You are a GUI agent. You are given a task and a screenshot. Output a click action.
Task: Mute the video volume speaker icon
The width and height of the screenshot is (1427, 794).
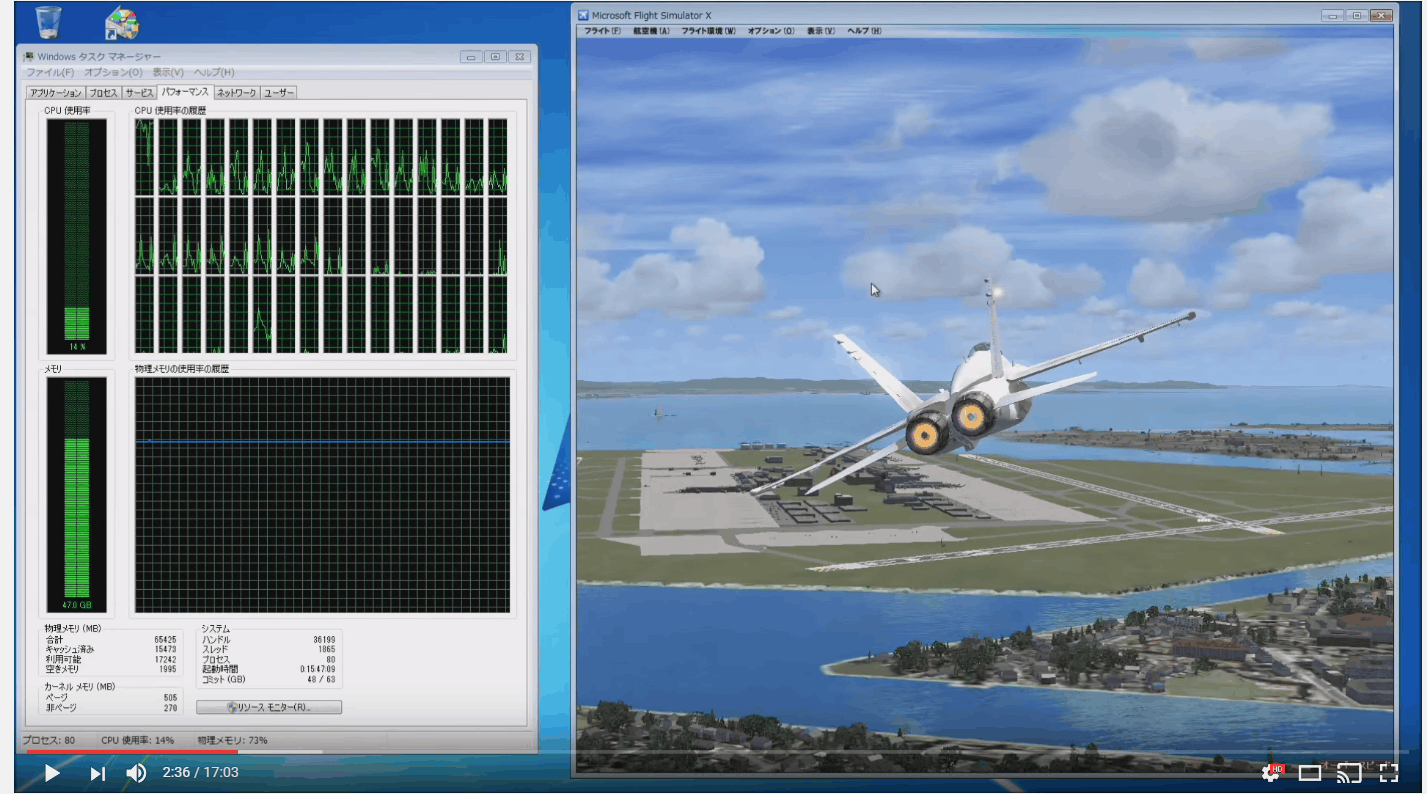pyautogui.click(x=136, y=773)
